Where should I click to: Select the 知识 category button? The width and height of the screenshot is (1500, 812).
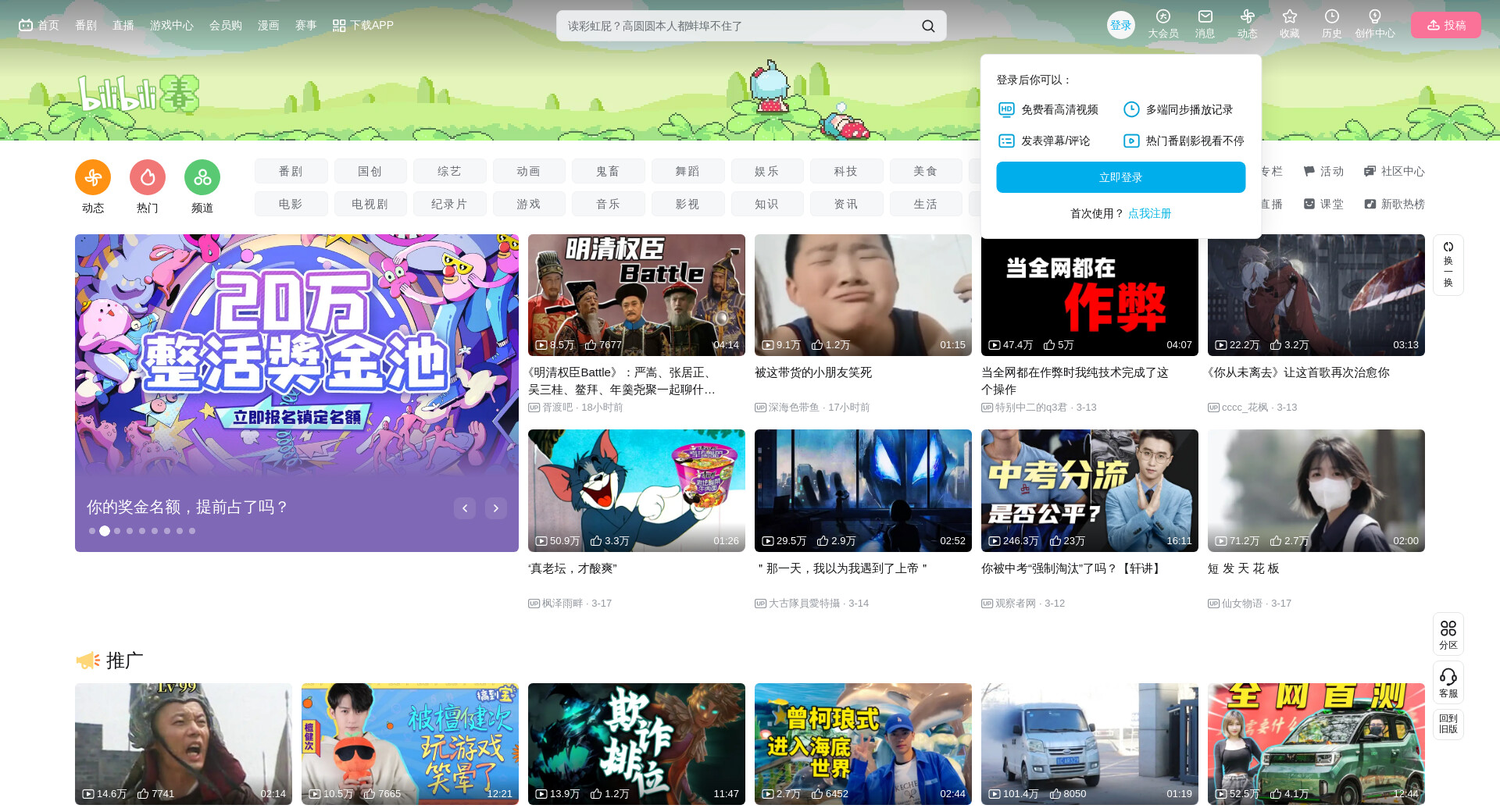pyautogui.click(x=767, y=204)
